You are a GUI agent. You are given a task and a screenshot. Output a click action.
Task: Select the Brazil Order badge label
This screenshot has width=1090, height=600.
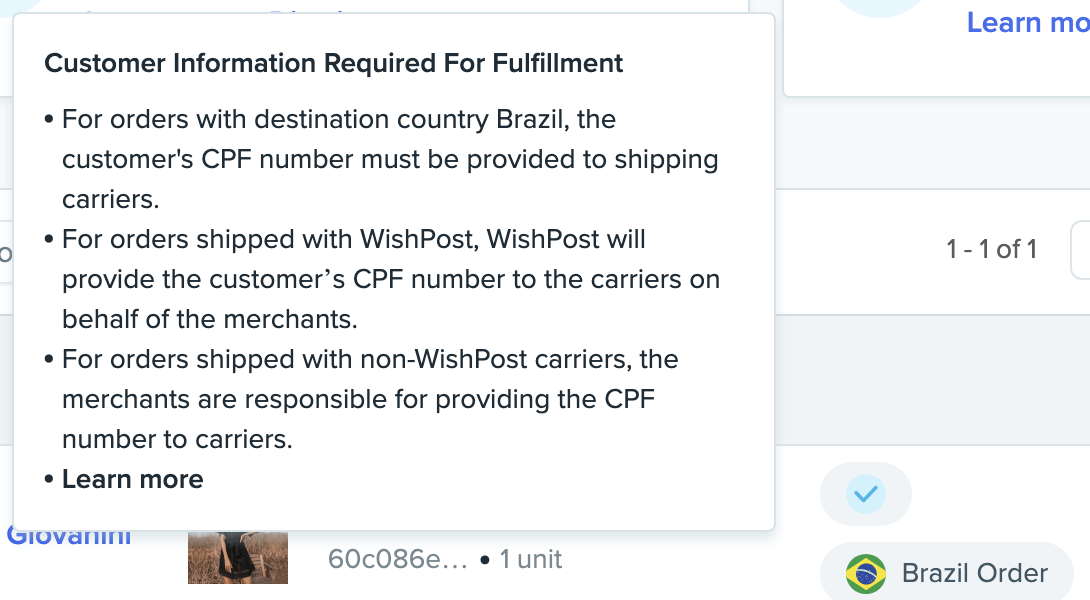pos(974,574)
